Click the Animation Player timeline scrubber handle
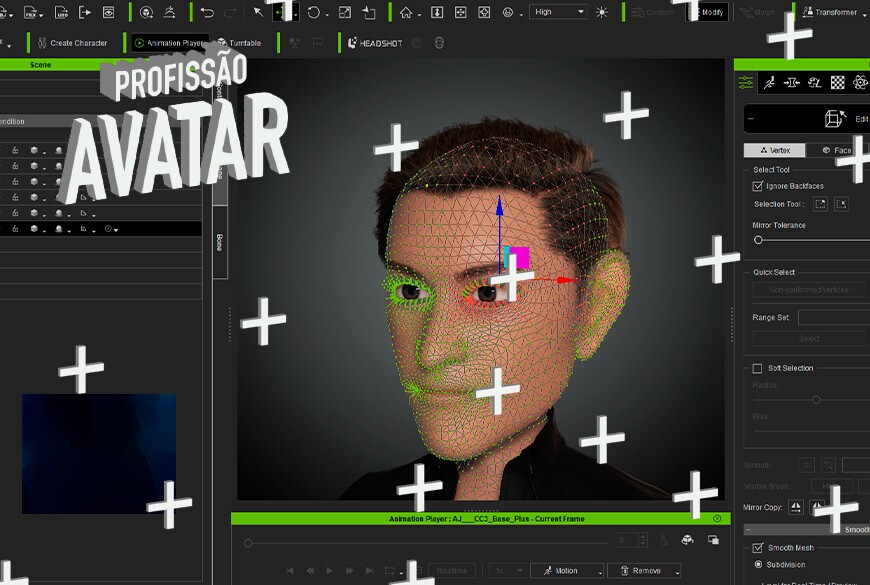Image resolution: width=870 pixels, height=585 pixels. coord(248,543)
